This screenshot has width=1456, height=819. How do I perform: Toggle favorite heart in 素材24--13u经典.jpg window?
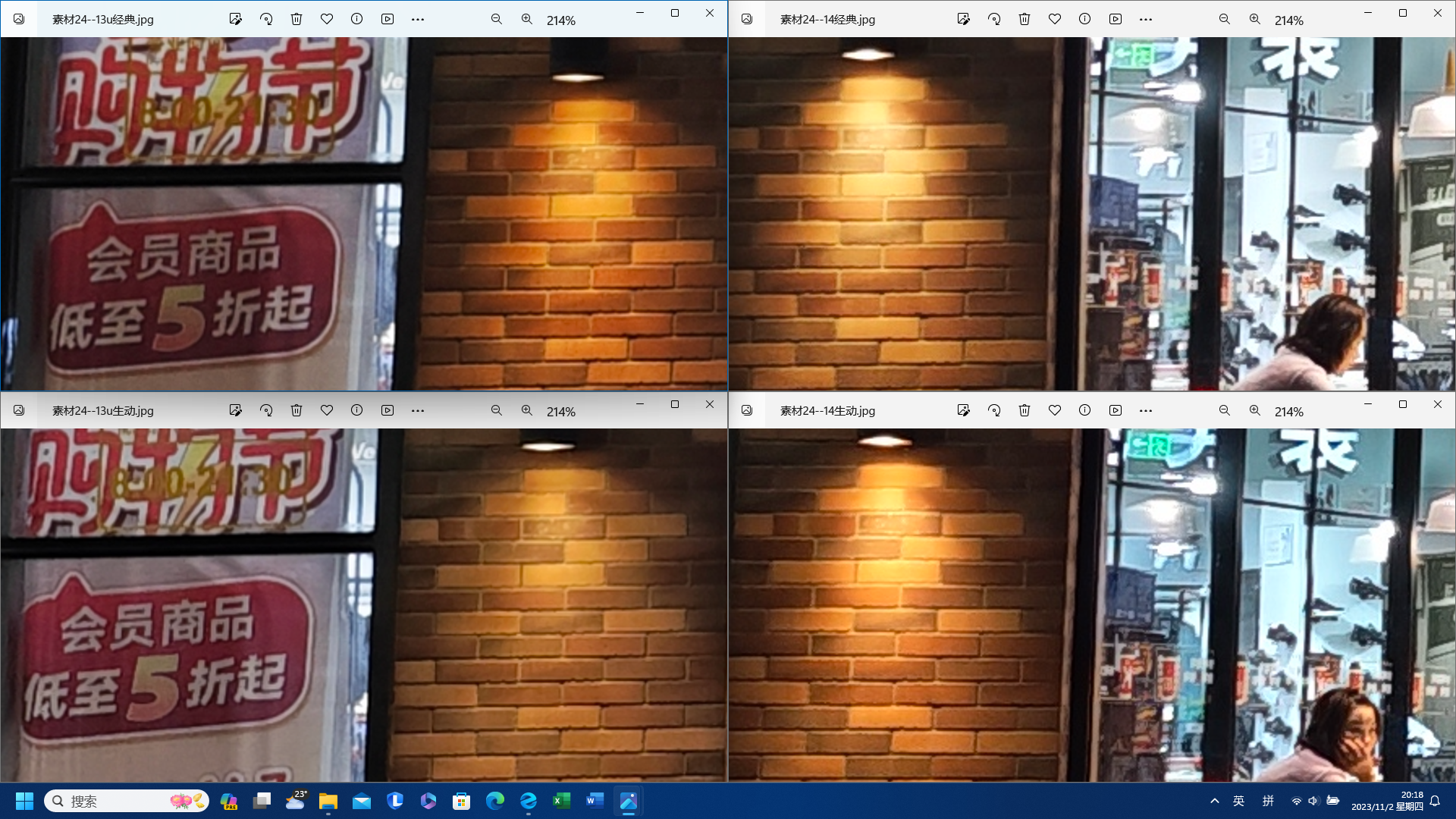327,19
